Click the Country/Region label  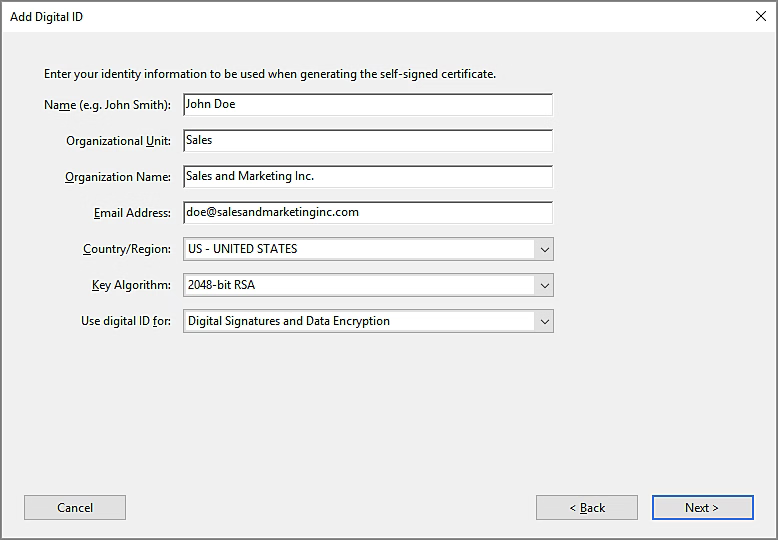(127, 249)
